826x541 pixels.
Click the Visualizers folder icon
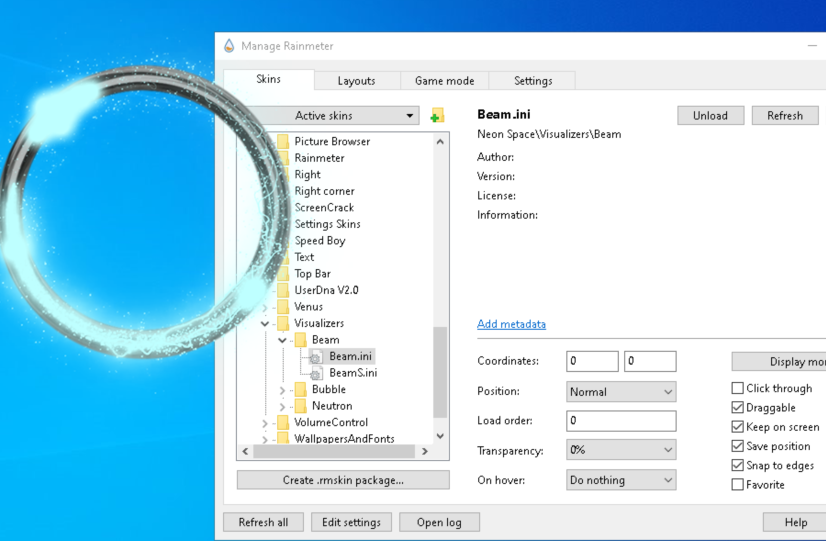click(x=283, y=323)
